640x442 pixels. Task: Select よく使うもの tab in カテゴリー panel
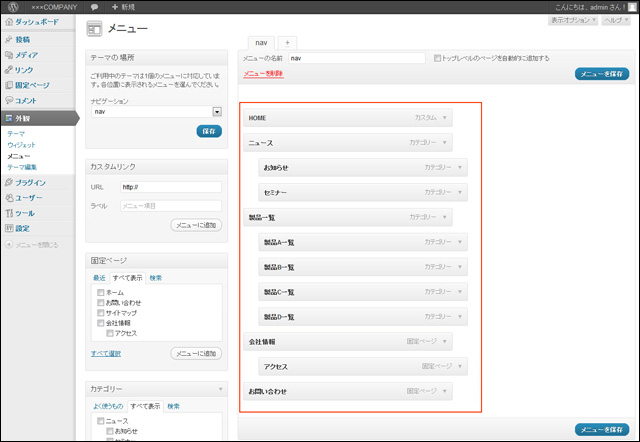[x=108, y=406]
